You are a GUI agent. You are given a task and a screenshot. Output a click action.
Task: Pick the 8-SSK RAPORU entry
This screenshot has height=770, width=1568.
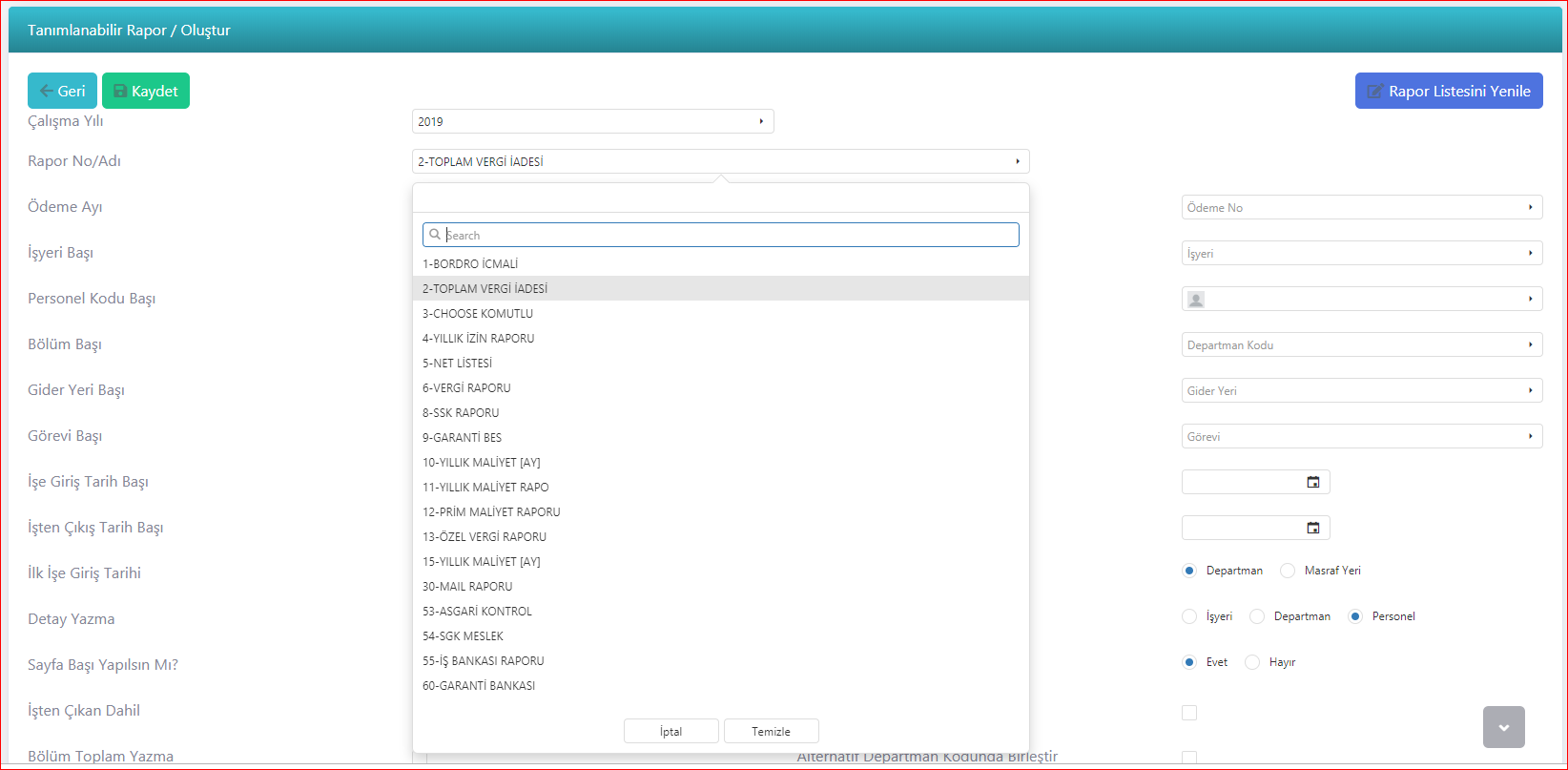click(461, 413)
